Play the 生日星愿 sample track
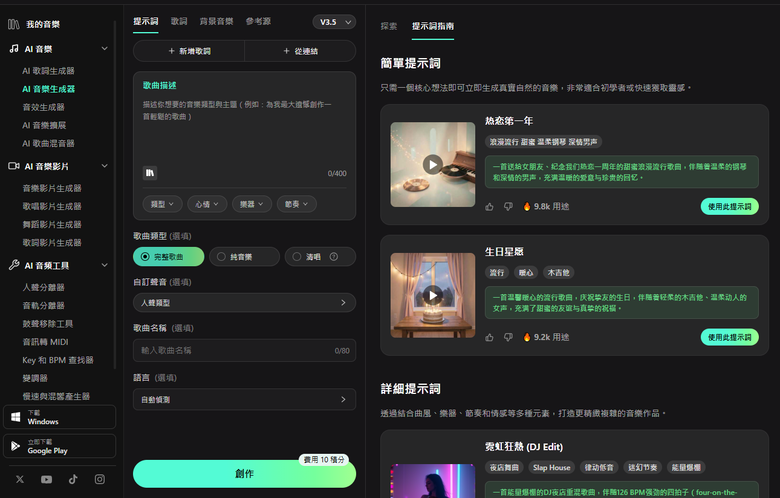This screenshot has height=498, width=780. [x=433, y=295]
